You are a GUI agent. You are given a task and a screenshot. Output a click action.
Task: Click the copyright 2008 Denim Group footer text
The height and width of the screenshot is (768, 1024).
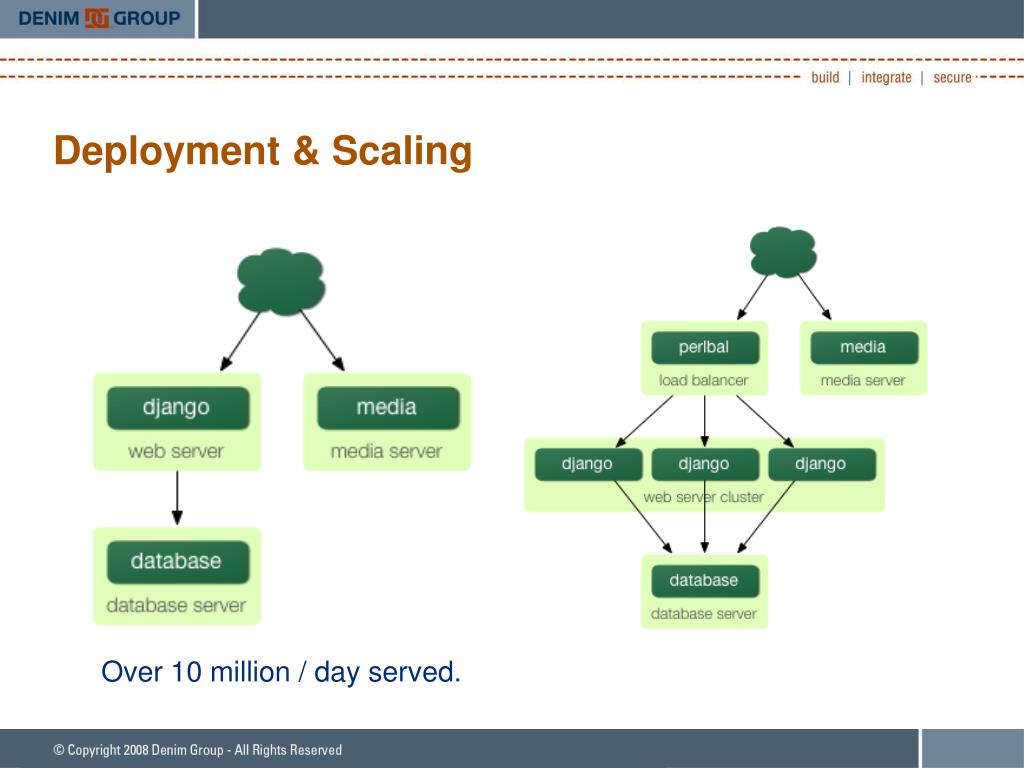click(x=197, y=750)
